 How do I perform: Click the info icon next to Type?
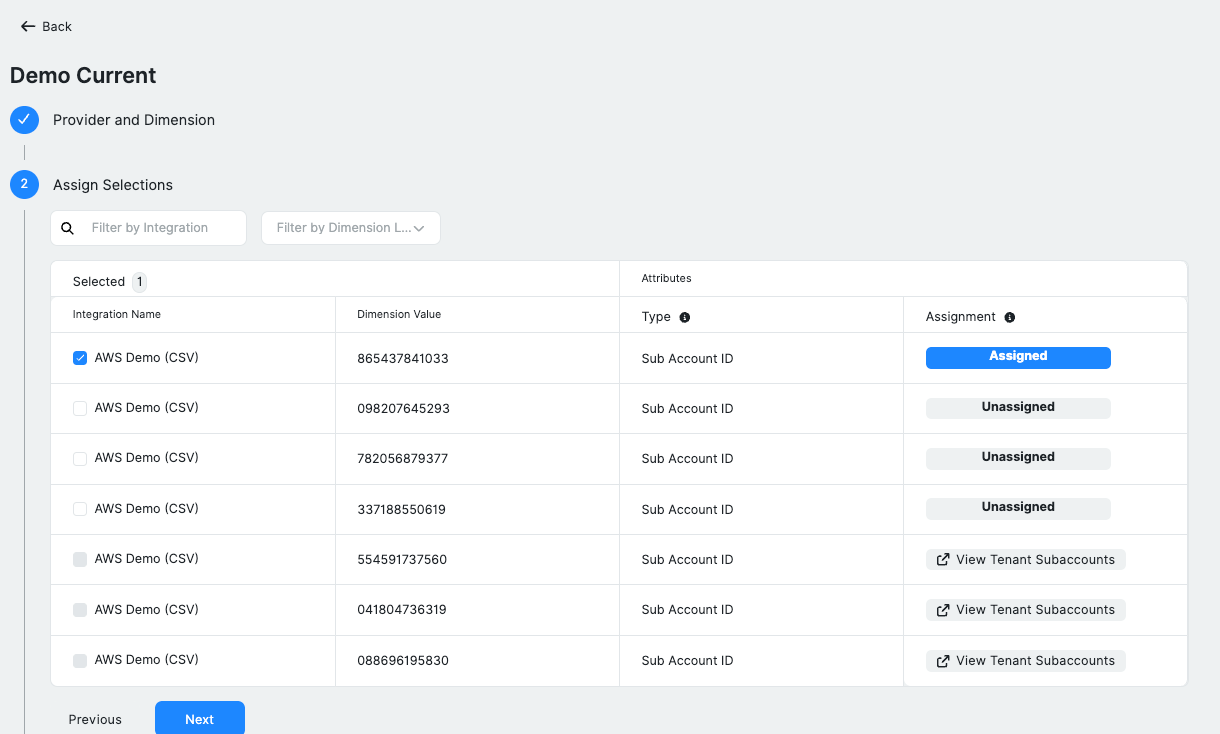685,317
